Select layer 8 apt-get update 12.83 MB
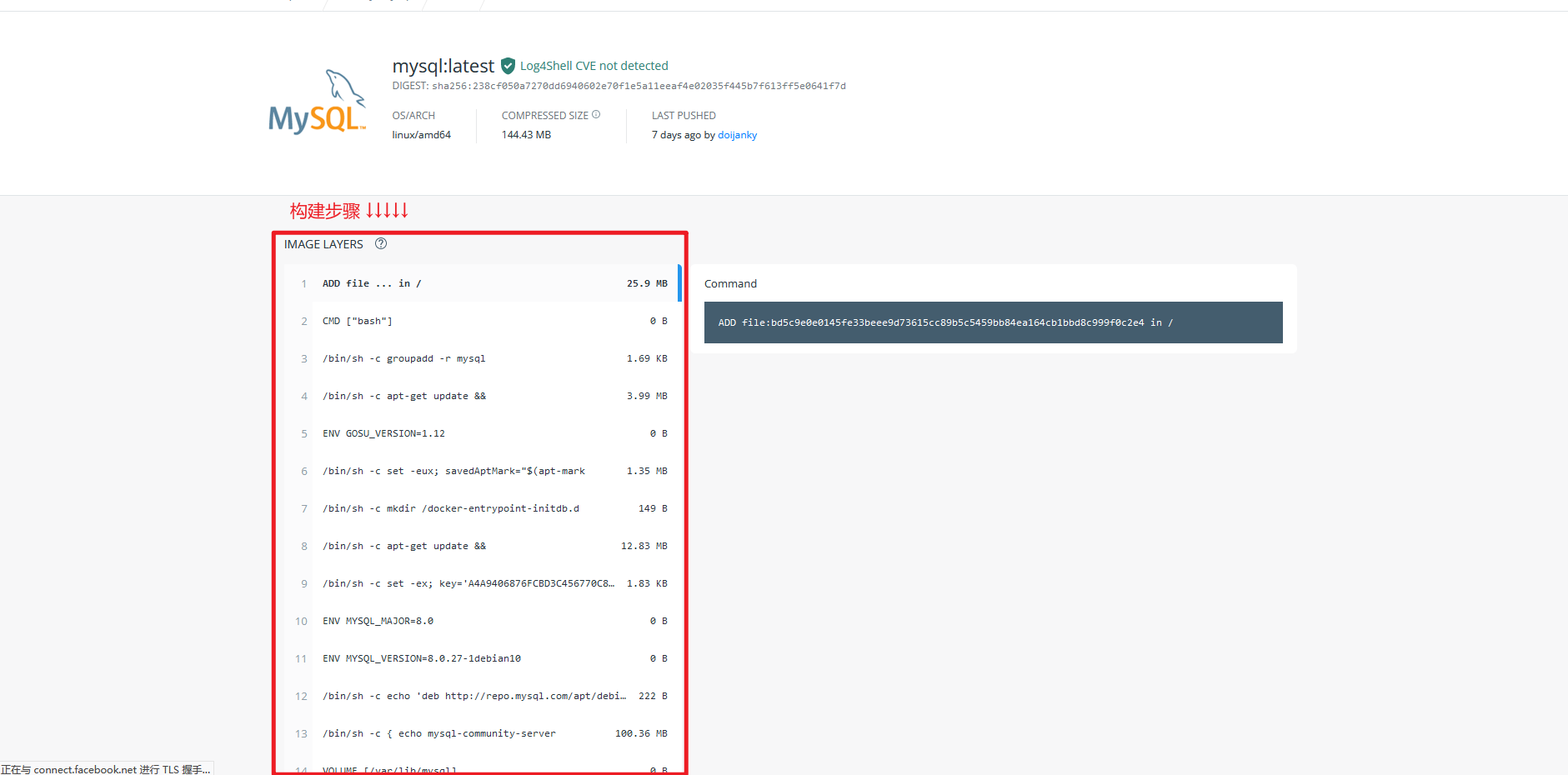Screen dimensions: 1568x775 (x=483, y=546)
